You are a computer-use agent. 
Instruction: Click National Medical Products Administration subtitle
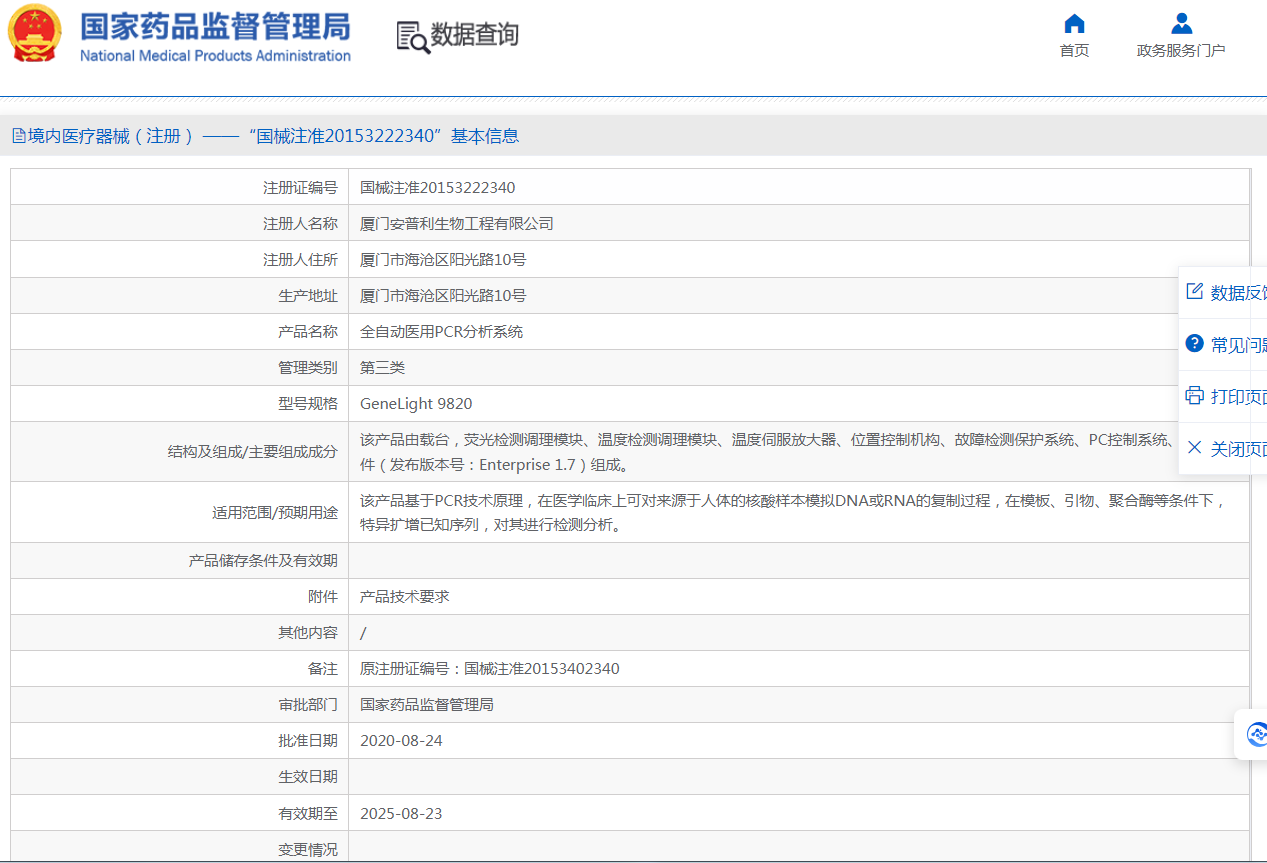pyautogui.click(x=215, y=56)
